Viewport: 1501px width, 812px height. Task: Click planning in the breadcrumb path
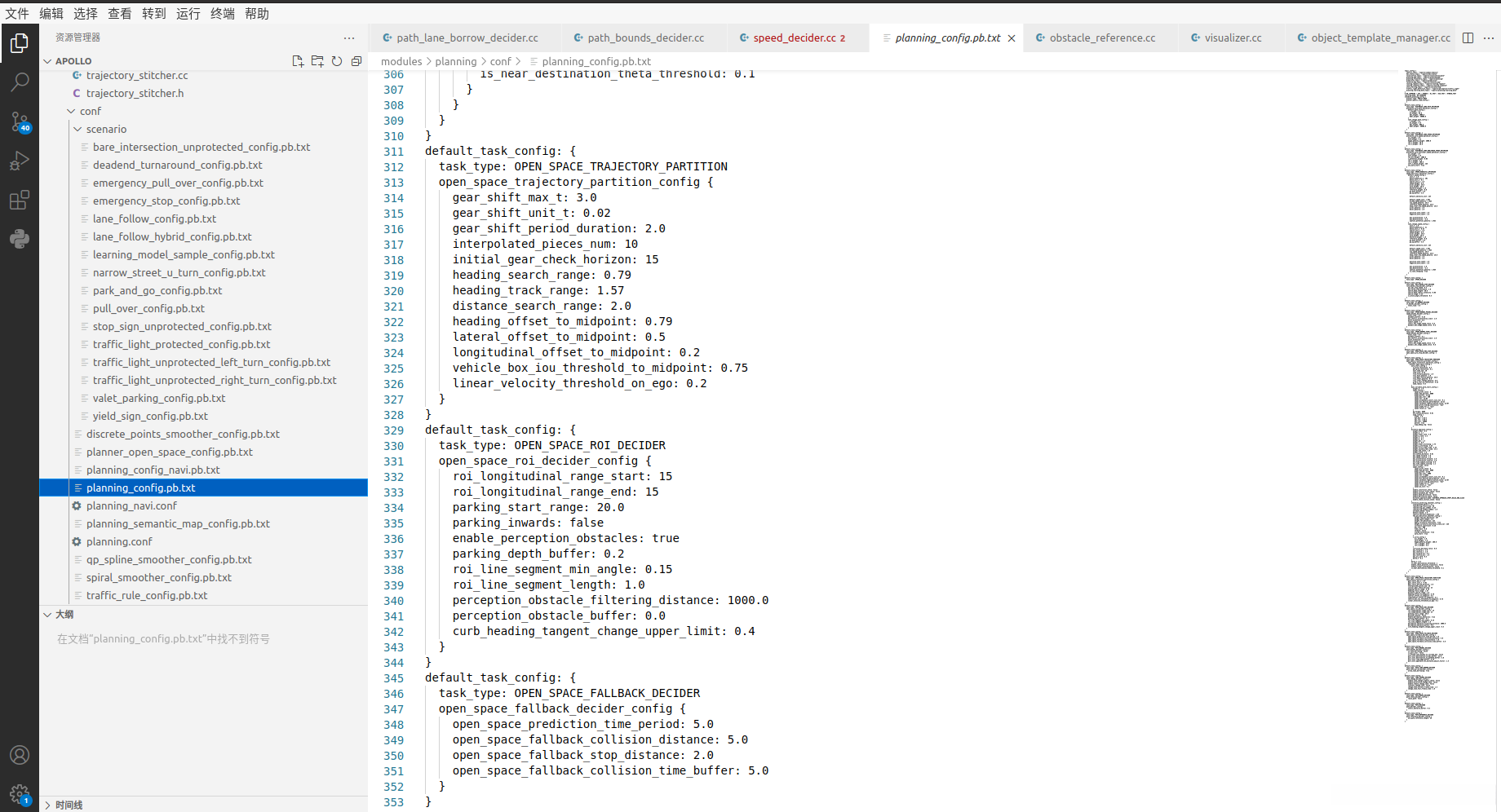456,61
